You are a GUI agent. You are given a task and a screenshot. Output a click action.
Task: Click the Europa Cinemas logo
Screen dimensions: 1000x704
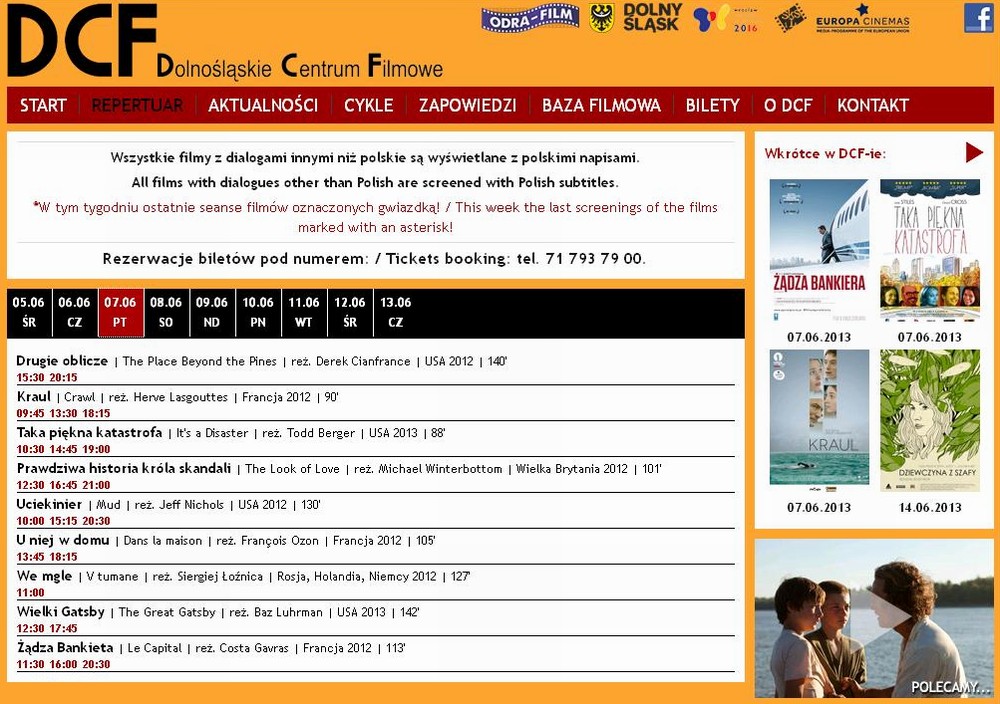[x=862, y=18]
